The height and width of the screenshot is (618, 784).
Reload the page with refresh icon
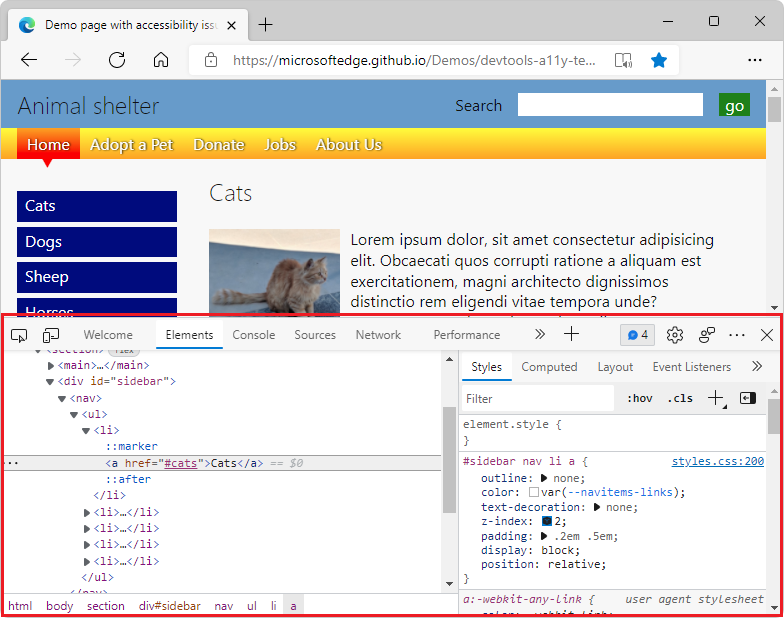point(117,60)
